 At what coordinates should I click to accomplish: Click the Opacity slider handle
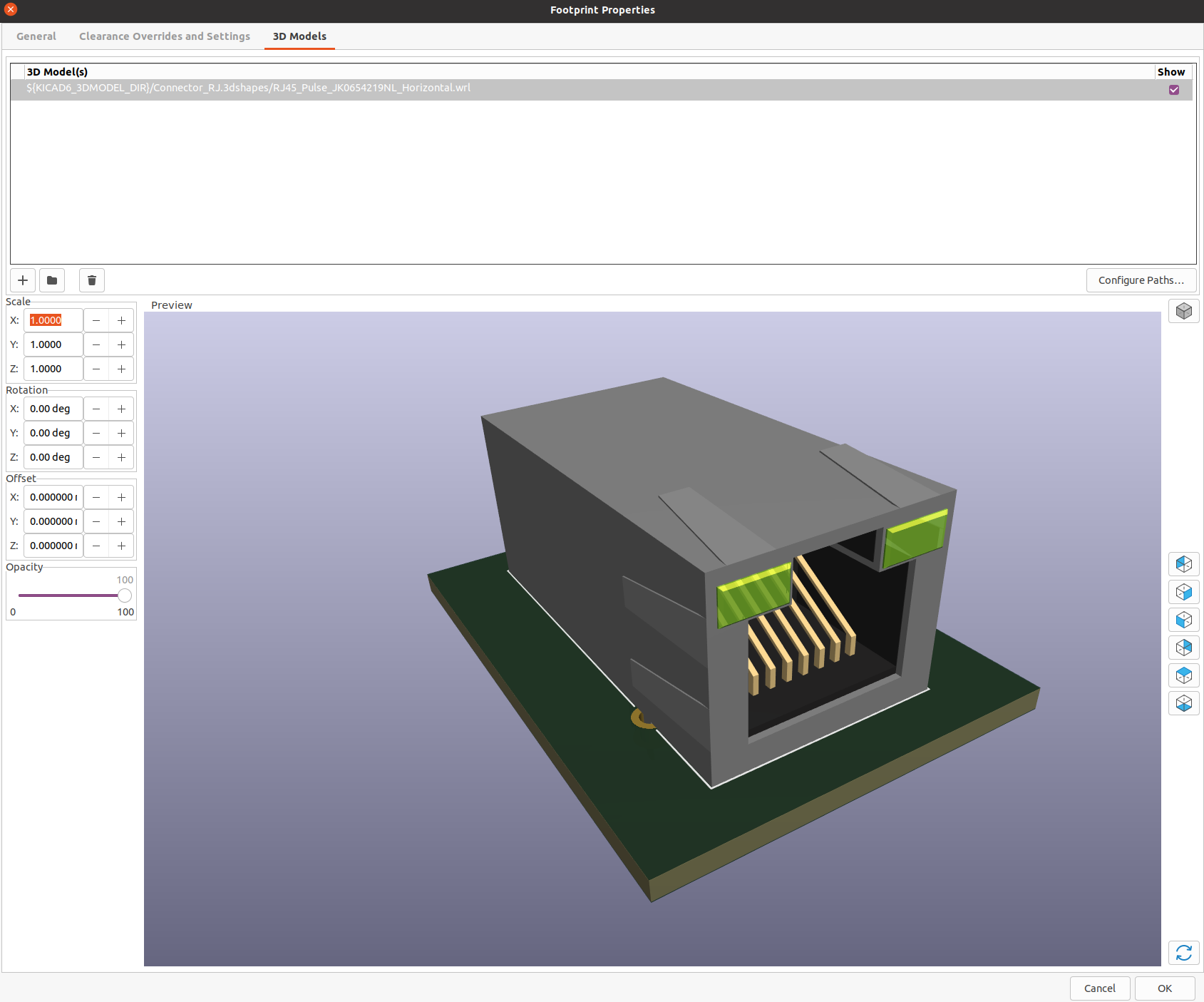tap(125, 595)
